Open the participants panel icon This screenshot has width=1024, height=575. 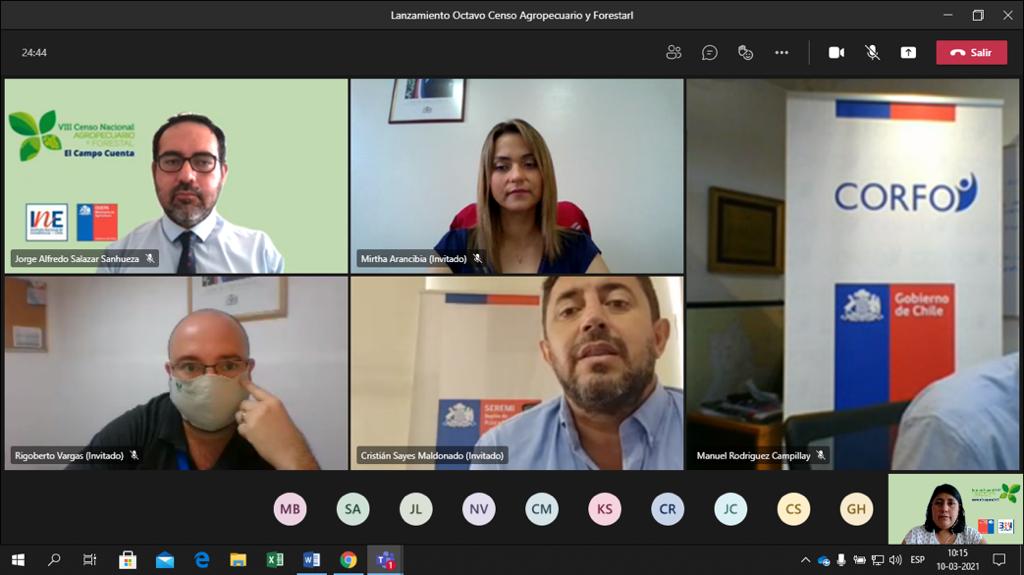click(673, 52)
